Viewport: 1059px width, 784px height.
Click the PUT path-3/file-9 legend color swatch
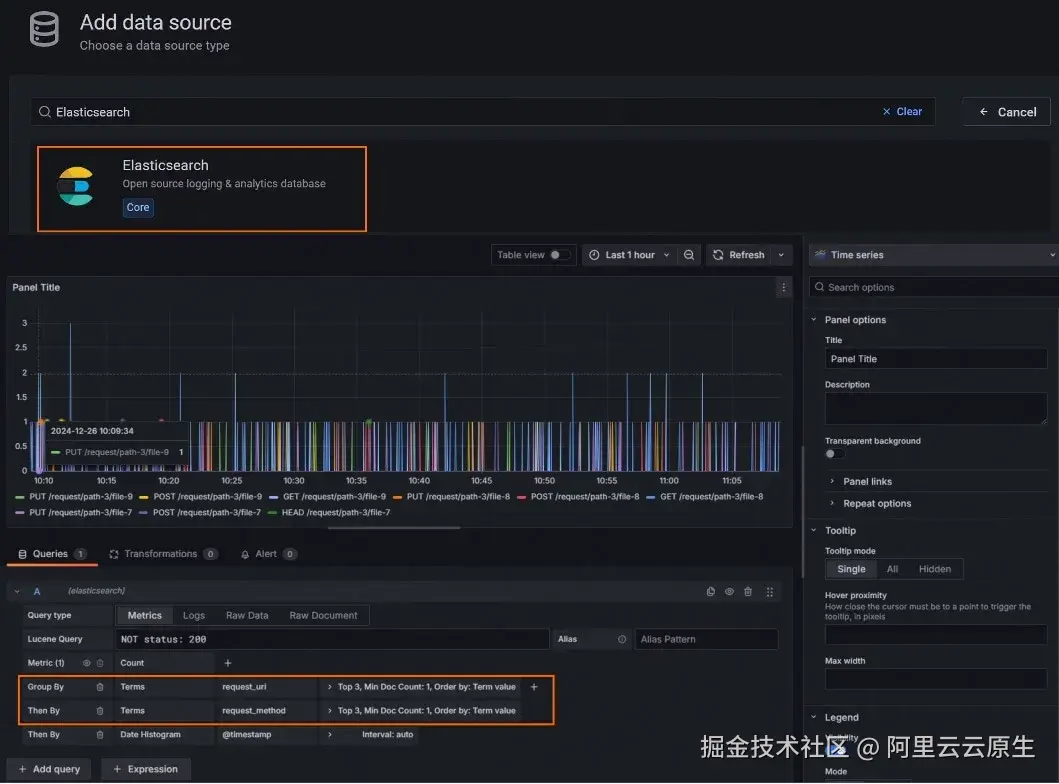20,497
